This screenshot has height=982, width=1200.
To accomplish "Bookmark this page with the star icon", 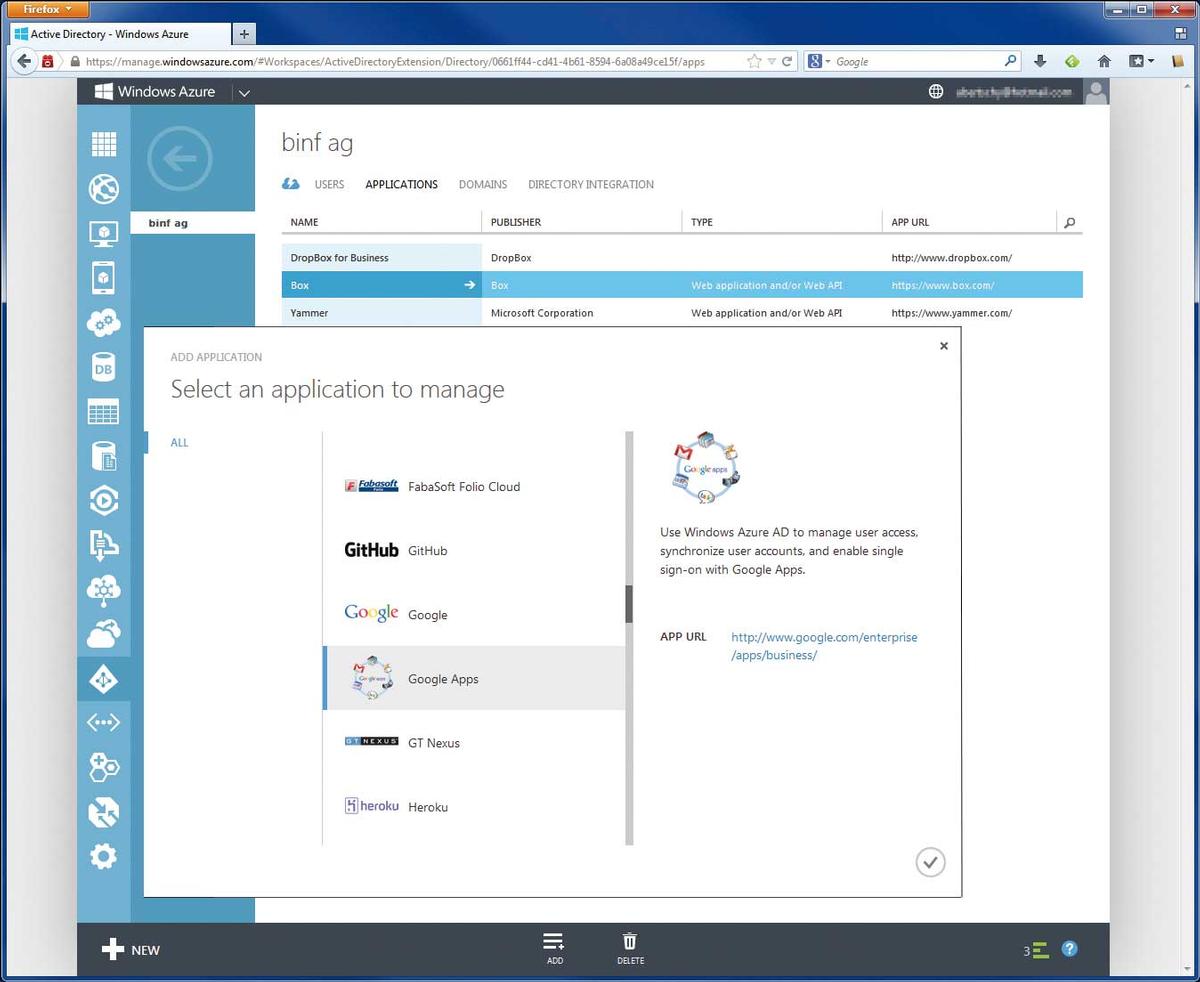I will pyautogui.click(x=754, y=61).
